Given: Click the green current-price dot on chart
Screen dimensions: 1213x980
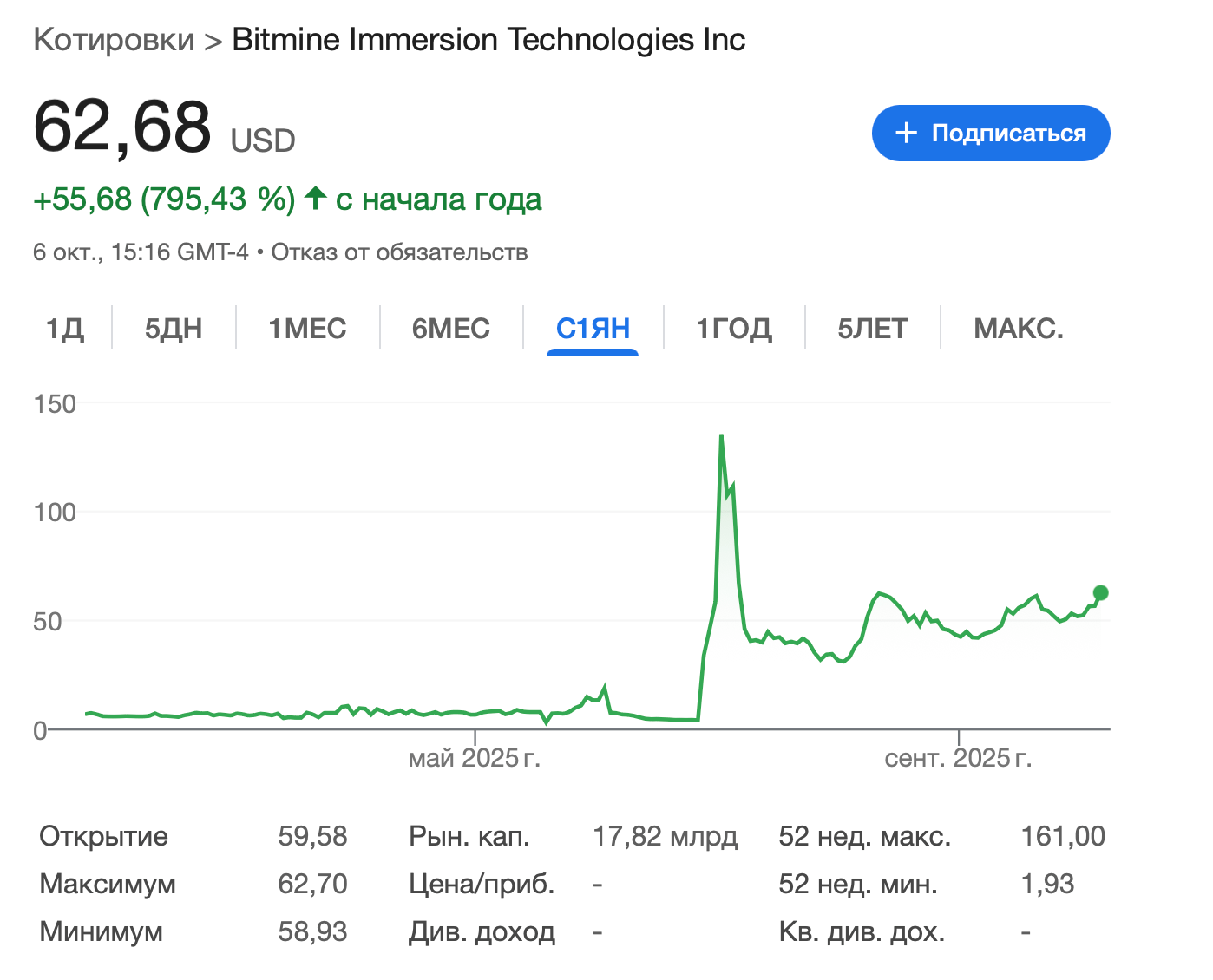Looking at the screenshot, I should pyautogui.click(x=1100, y=593).
